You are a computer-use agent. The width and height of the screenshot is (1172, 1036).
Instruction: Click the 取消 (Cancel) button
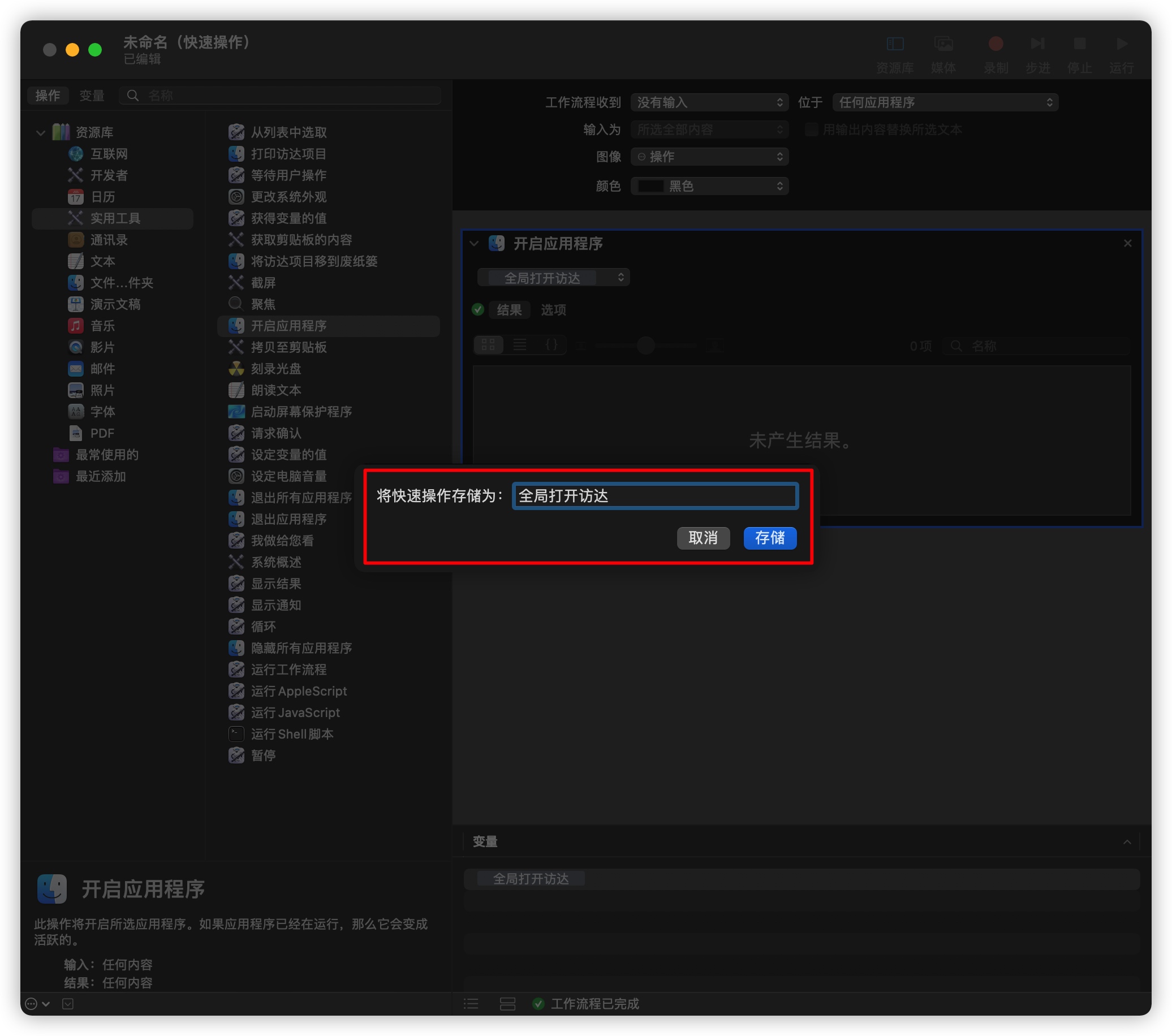(703, 538)
